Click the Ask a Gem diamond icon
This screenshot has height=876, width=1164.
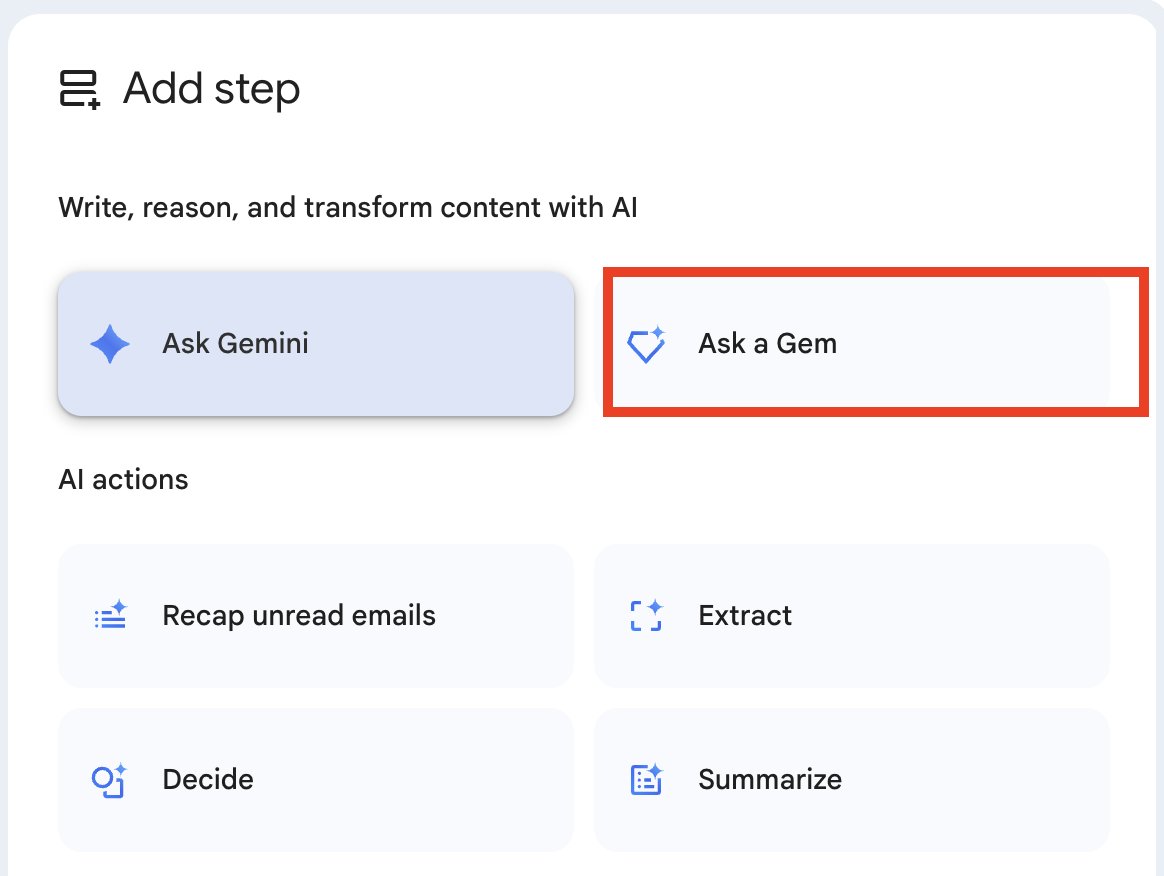(x=646, y=344)
